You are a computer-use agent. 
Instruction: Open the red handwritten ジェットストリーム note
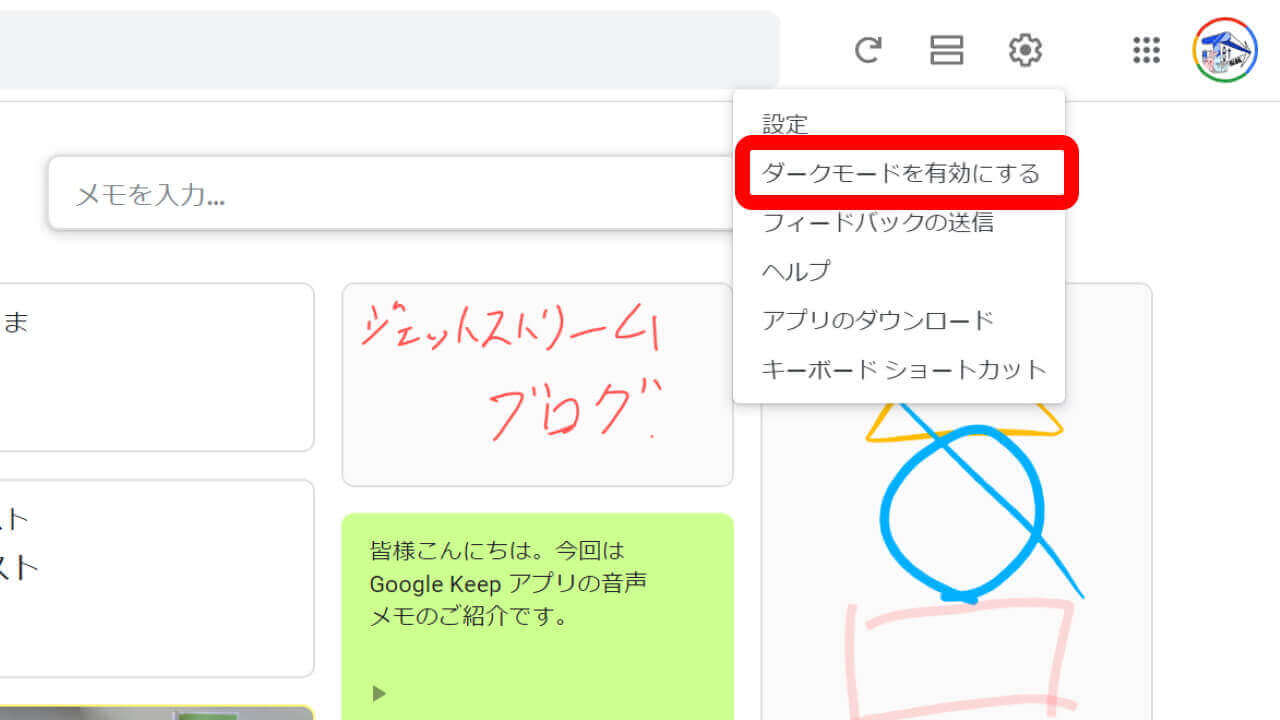click(x=537, y=385)
